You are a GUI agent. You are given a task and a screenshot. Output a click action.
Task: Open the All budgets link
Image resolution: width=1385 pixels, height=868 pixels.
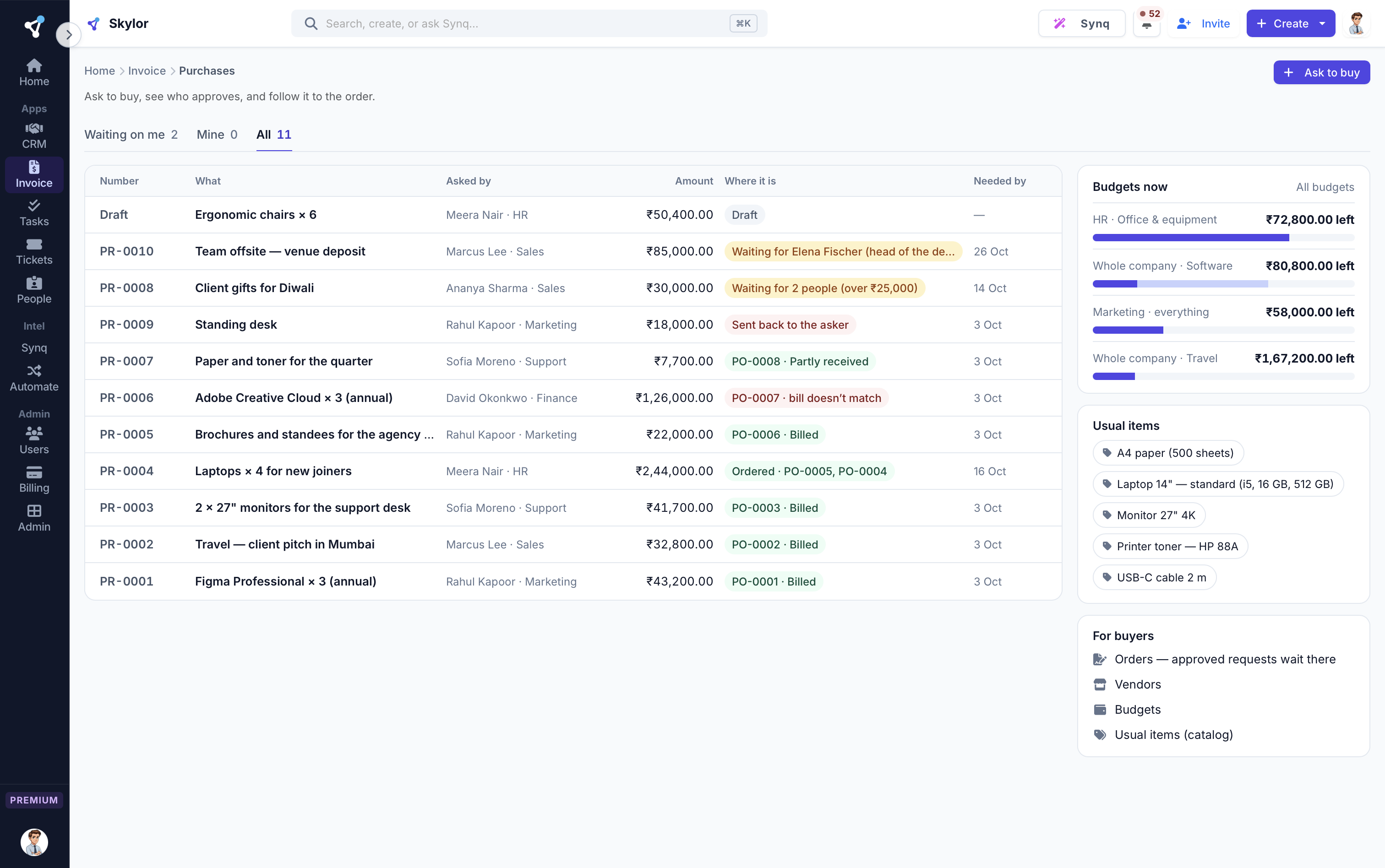(x=1325, y=187)
